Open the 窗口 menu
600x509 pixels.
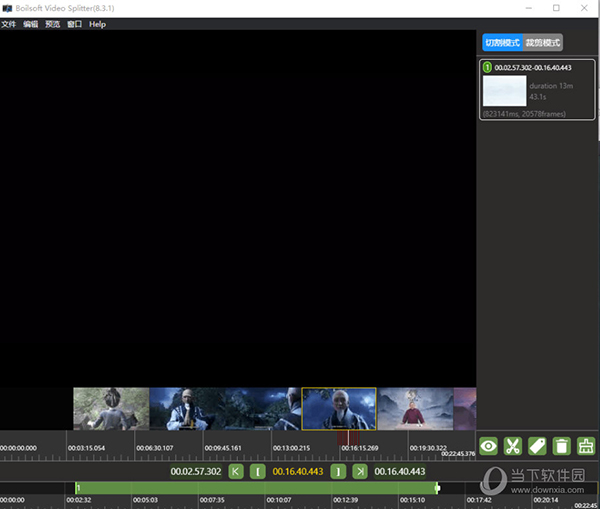(75, 24)
